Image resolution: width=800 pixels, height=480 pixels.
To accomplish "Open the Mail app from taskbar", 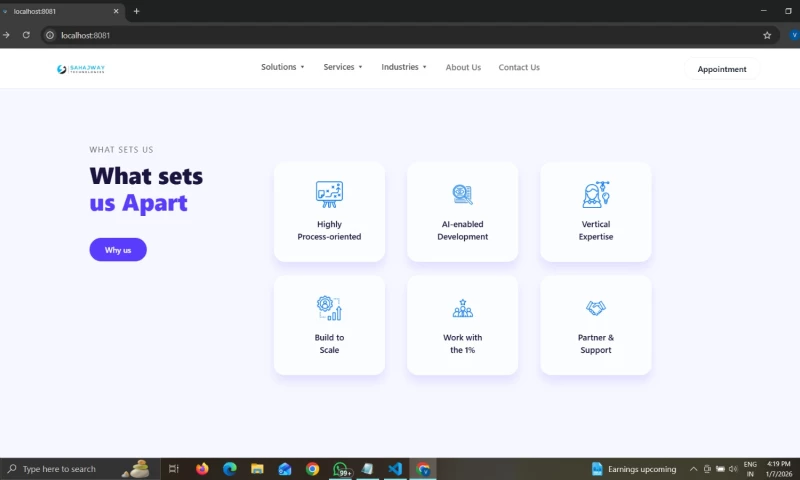I will click(285, 469).
